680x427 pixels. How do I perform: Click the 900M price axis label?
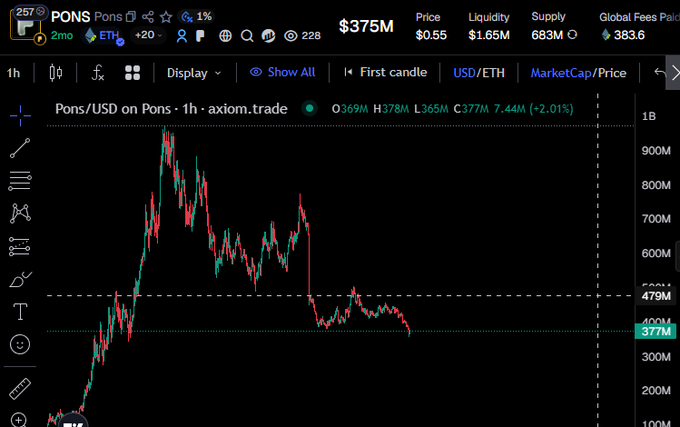[656, 151]
